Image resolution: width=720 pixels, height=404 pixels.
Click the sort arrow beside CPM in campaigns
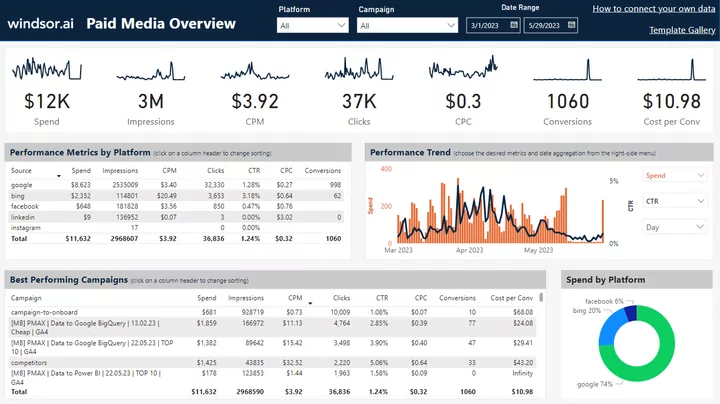pos(310,303)
